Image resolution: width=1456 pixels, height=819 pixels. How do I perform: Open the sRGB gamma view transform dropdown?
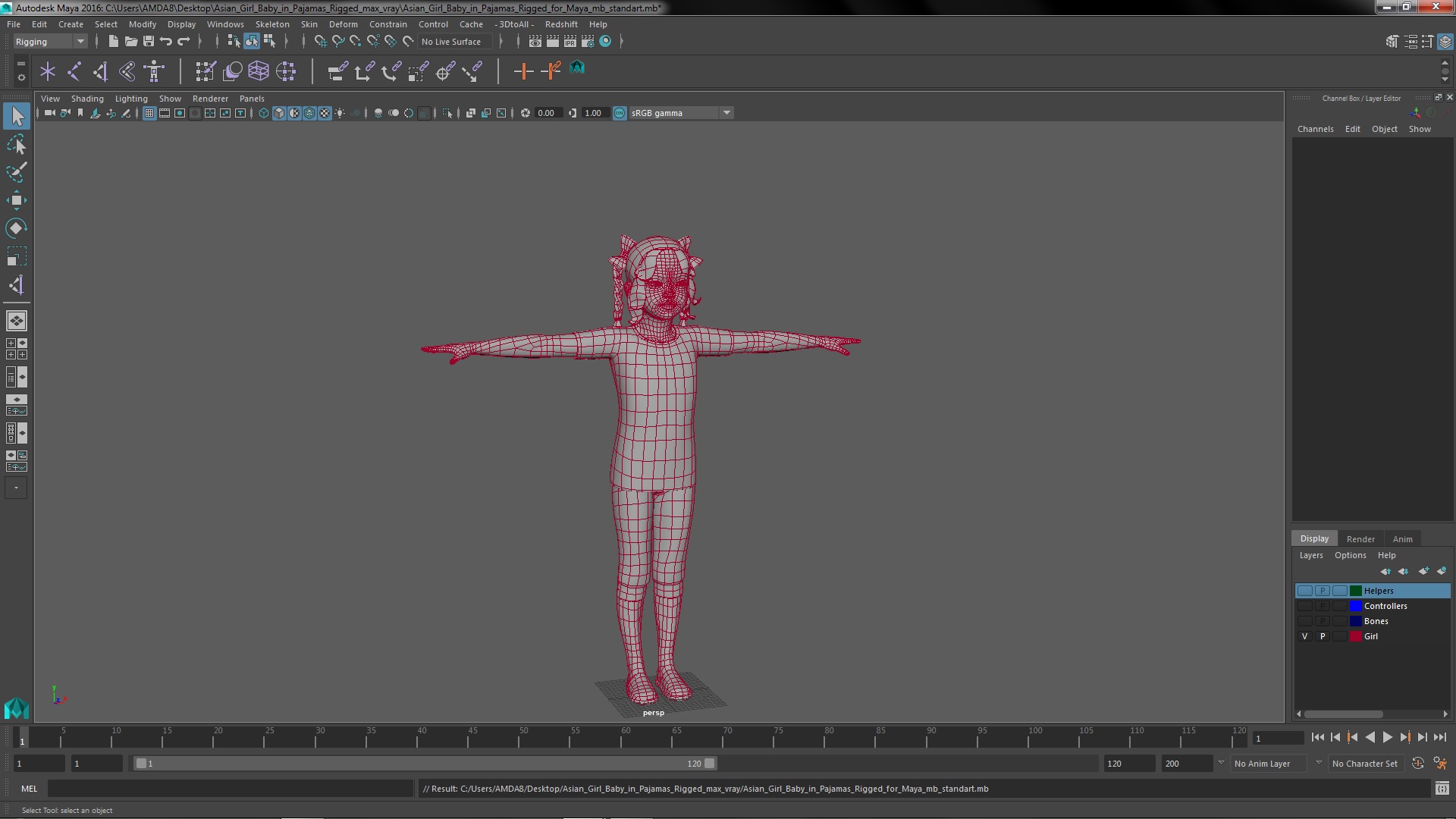pos(681,113)
